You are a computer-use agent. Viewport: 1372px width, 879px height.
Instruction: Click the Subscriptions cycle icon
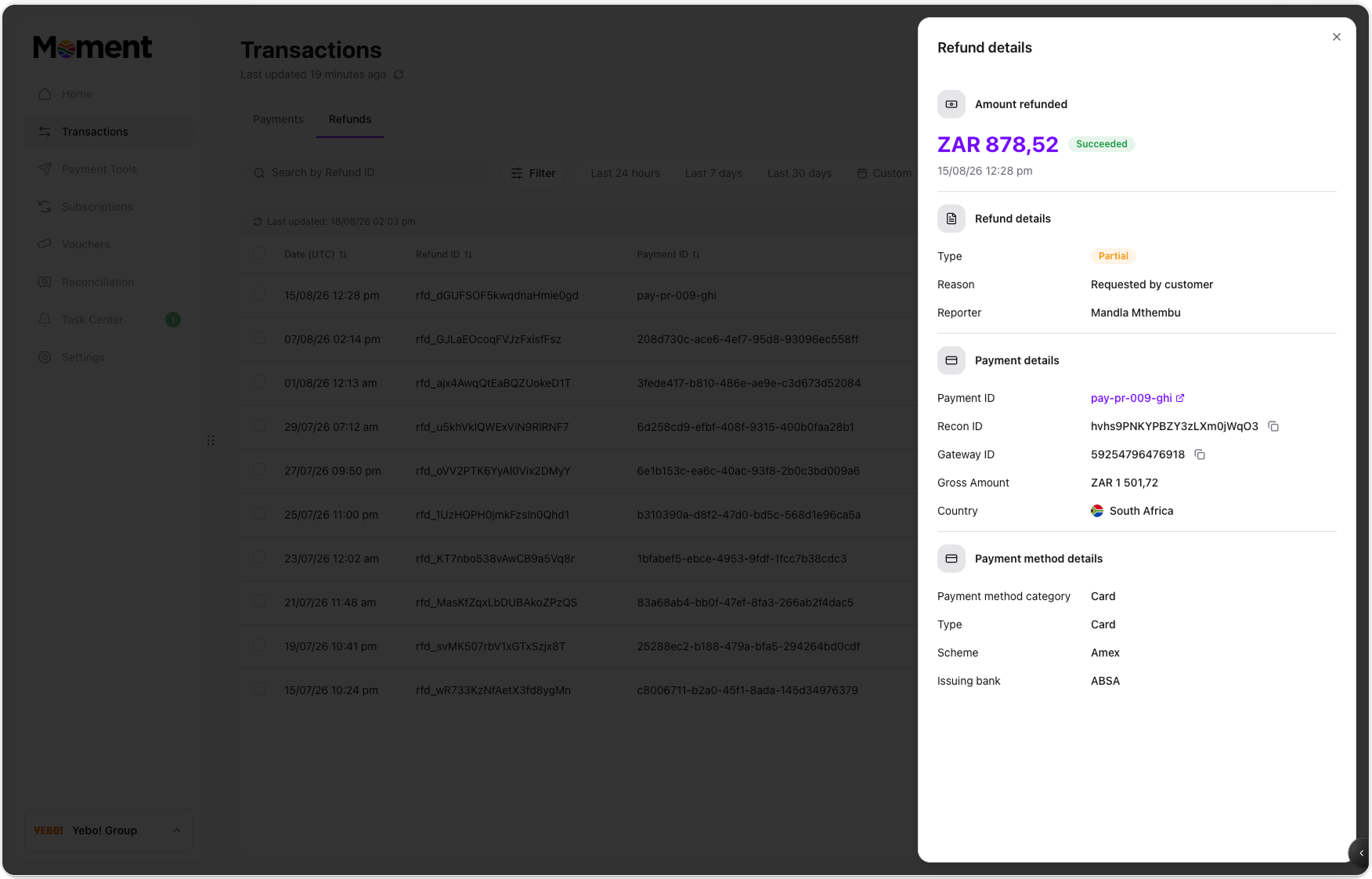[45, 207]
